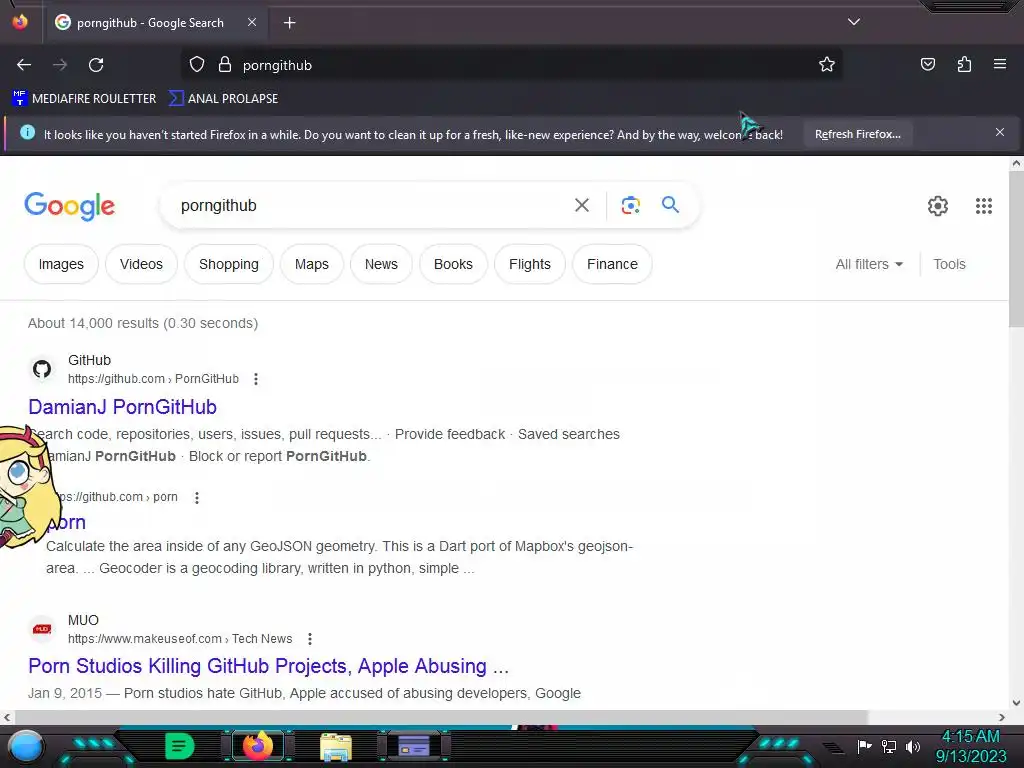Screen dimensions: 1024x768
Task: Click About 14,000 results text
Action: [x=143, y=323]
